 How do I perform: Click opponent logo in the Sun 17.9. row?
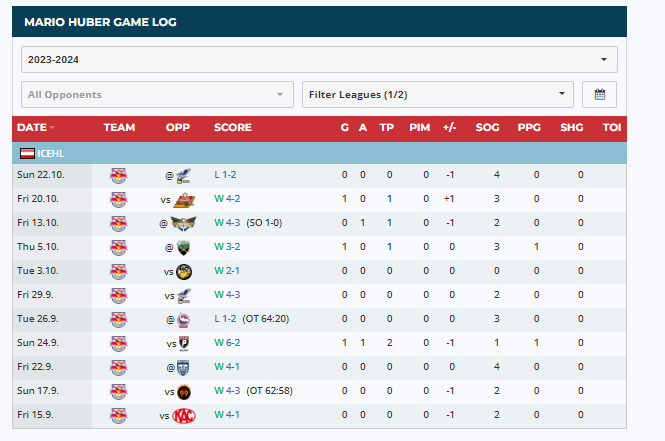tap(184, 391)
